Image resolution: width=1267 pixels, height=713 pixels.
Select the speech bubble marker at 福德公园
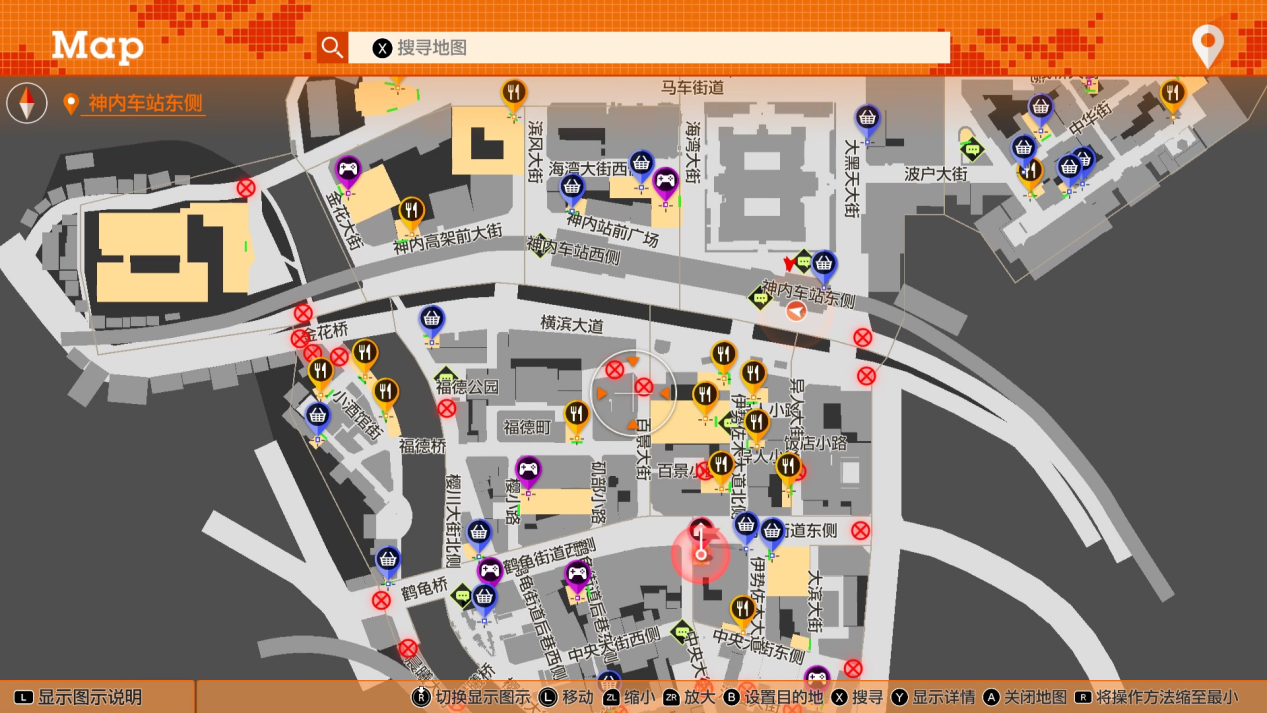point(446,378)
